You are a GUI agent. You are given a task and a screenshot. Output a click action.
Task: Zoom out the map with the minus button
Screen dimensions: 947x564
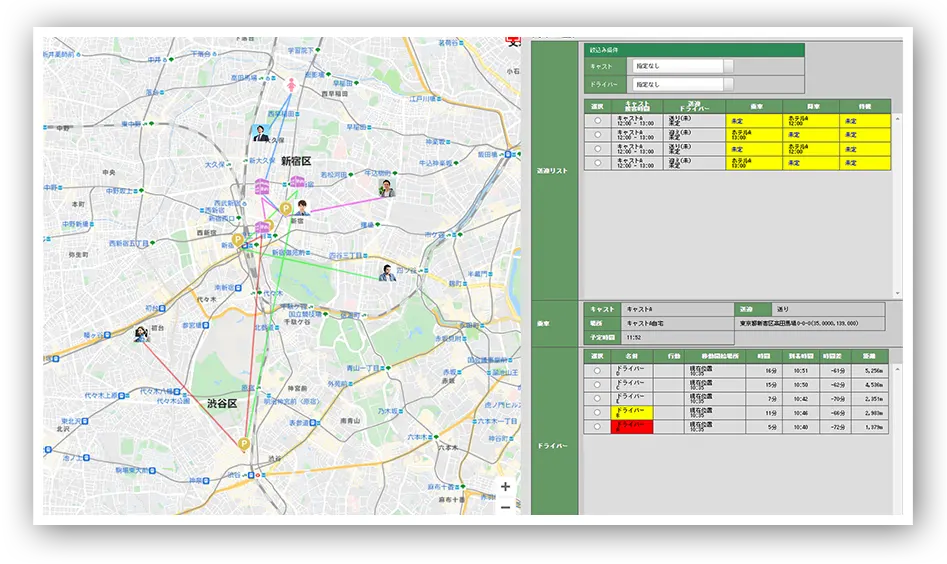pyautogui.click(x=506, y=507)
